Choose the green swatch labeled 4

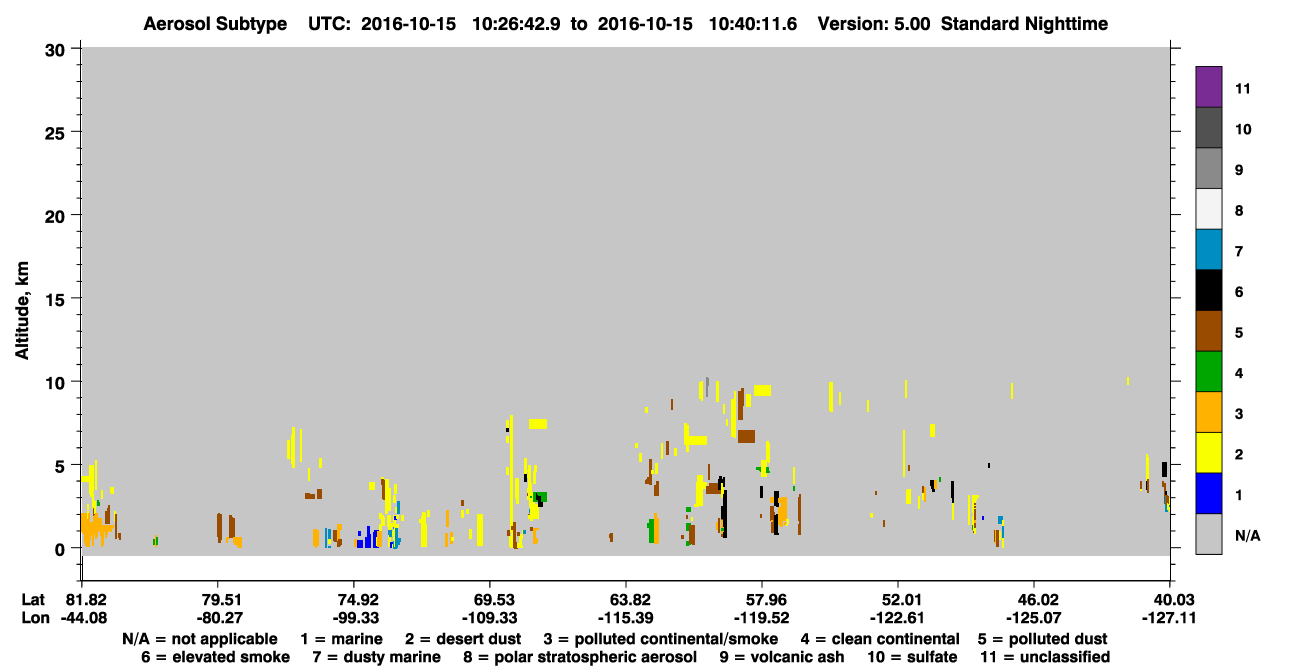(1209, 372)
